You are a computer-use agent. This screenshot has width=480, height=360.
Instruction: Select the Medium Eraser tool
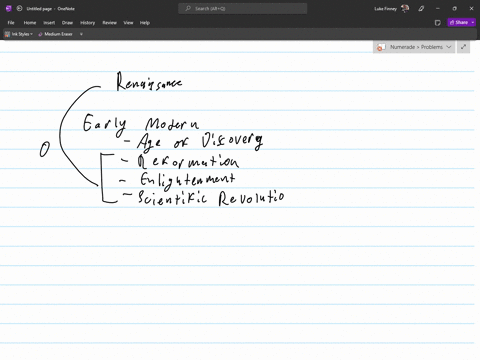tap(55, 34)
